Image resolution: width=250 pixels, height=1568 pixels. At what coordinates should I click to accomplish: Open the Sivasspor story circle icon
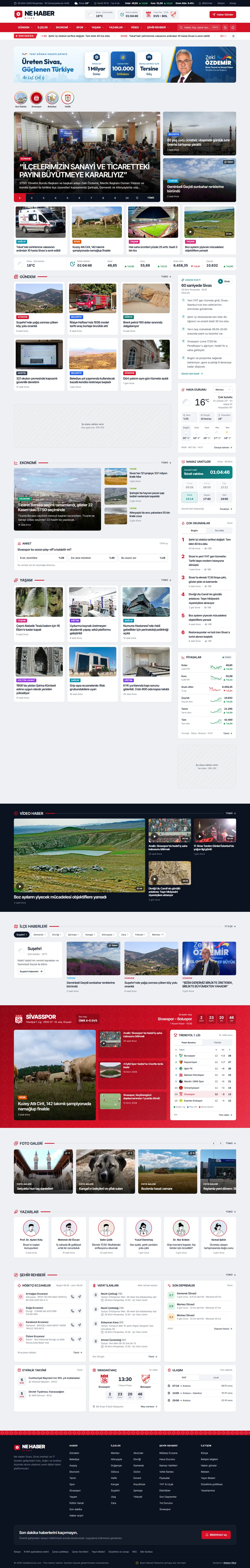(36, 98)
